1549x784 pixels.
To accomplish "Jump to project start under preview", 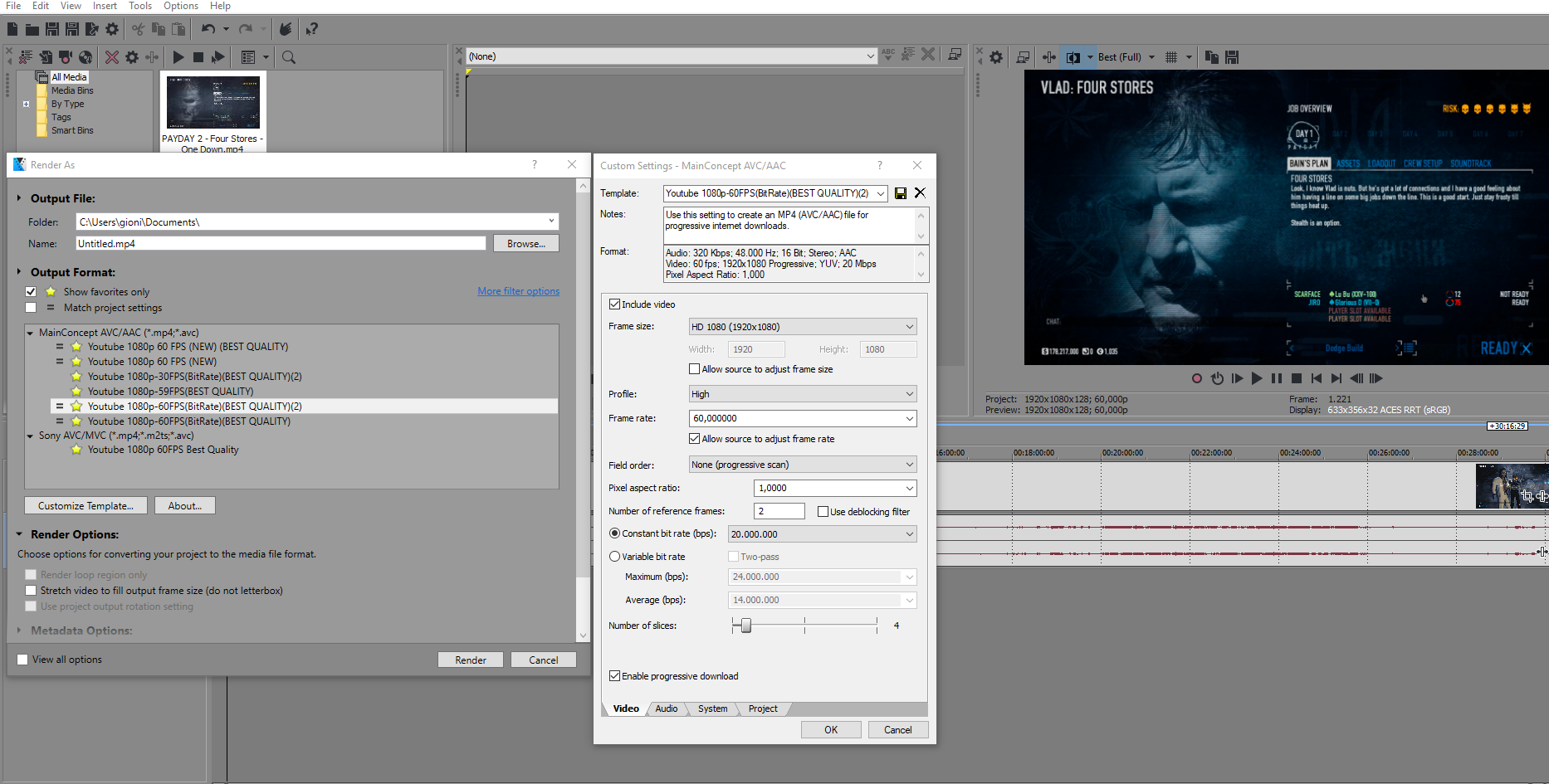I will 1317,378.
